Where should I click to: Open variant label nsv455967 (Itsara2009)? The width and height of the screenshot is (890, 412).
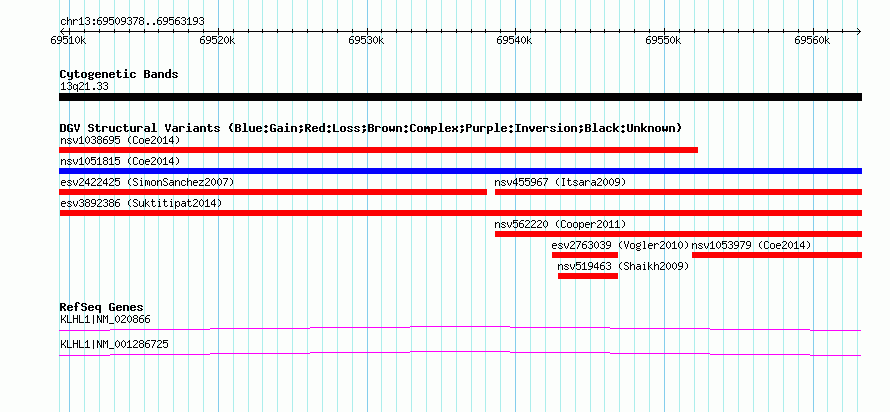click(560, 182)
